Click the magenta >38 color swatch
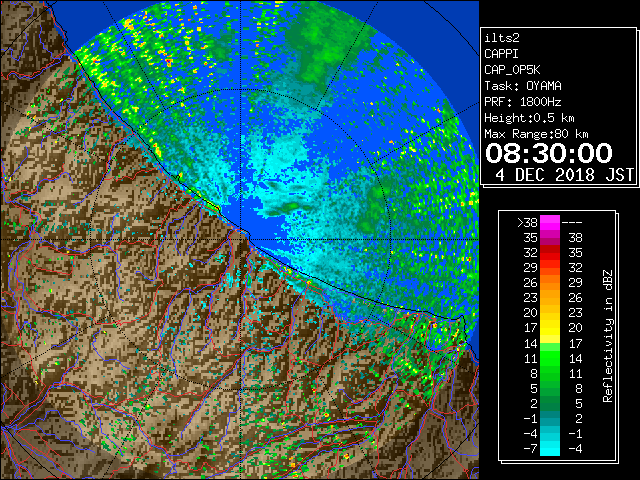This screenshot has height=480, width=640. [x=550, y=223]
